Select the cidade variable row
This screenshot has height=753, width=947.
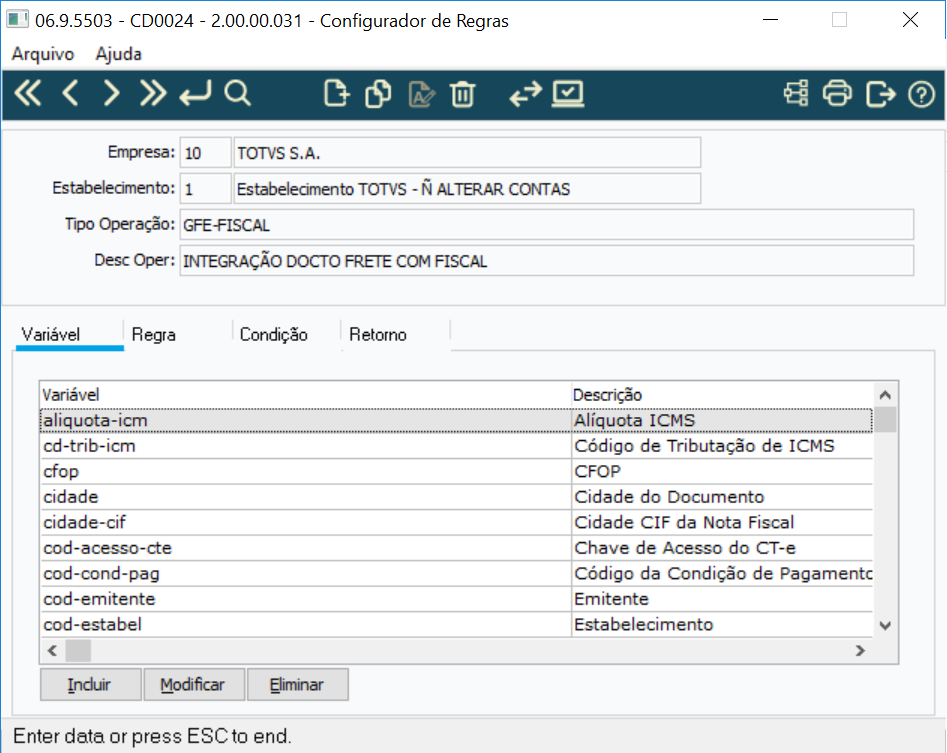(456, 497)
